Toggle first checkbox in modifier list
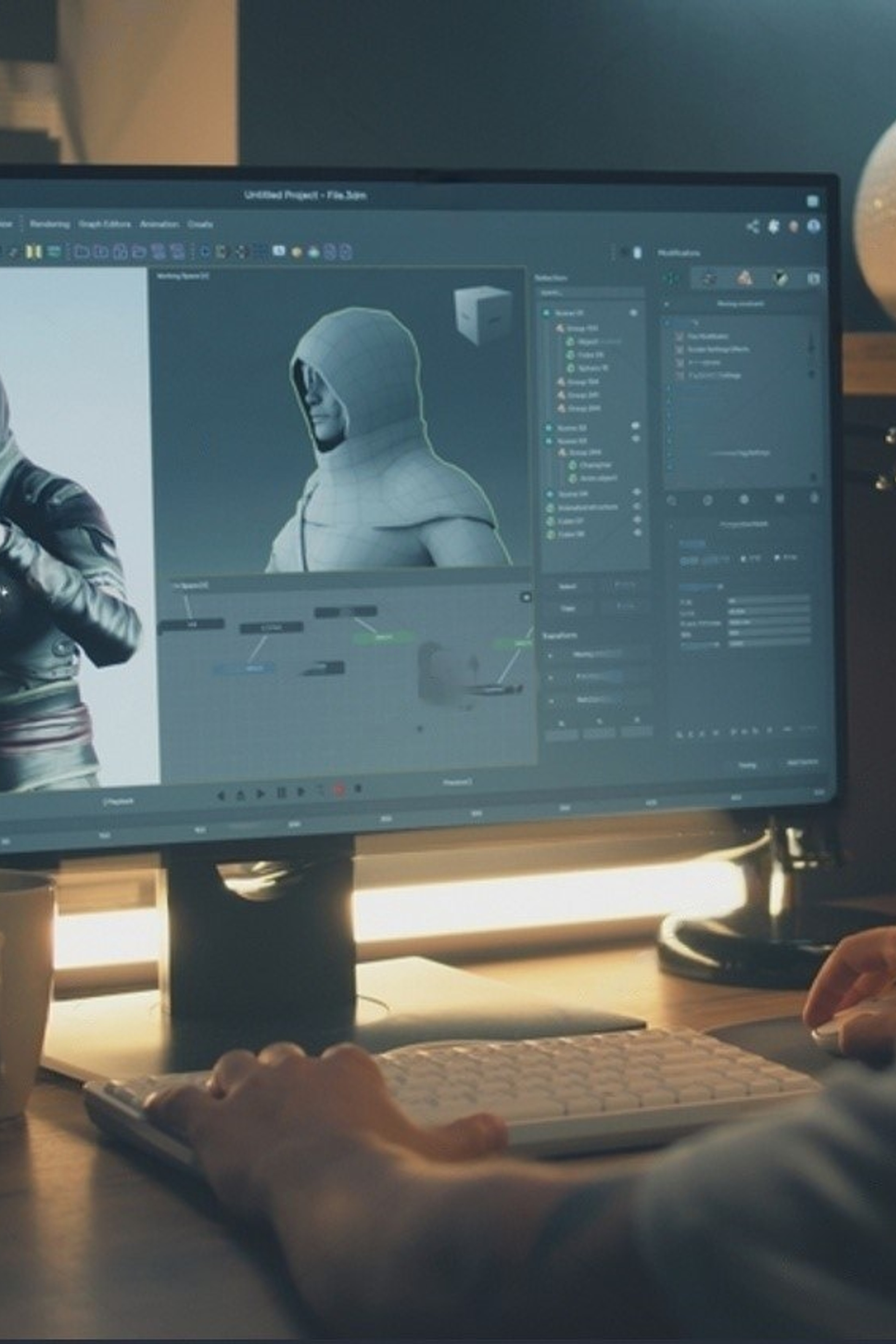This screenshot has width=896, height=1344. pos(679,336)
